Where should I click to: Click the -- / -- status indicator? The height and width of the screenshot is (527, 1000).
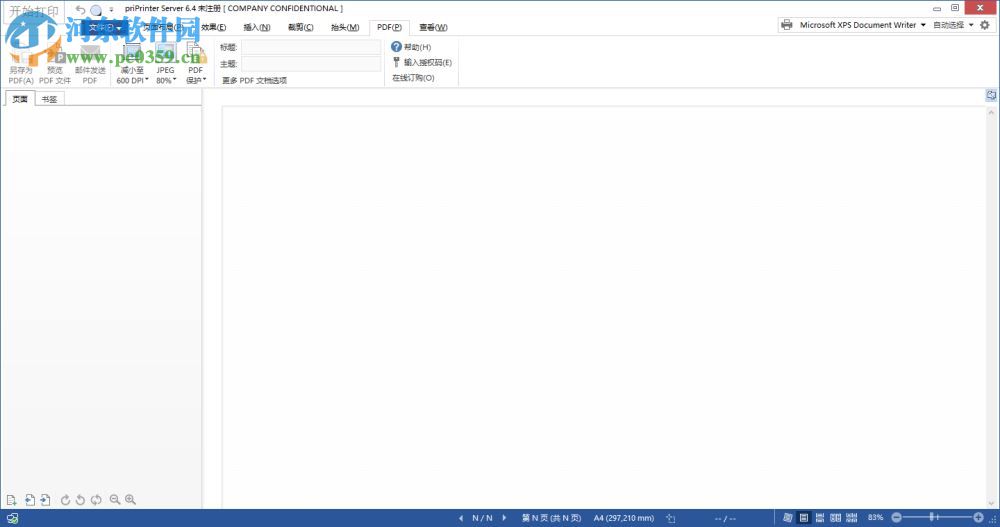725,519
